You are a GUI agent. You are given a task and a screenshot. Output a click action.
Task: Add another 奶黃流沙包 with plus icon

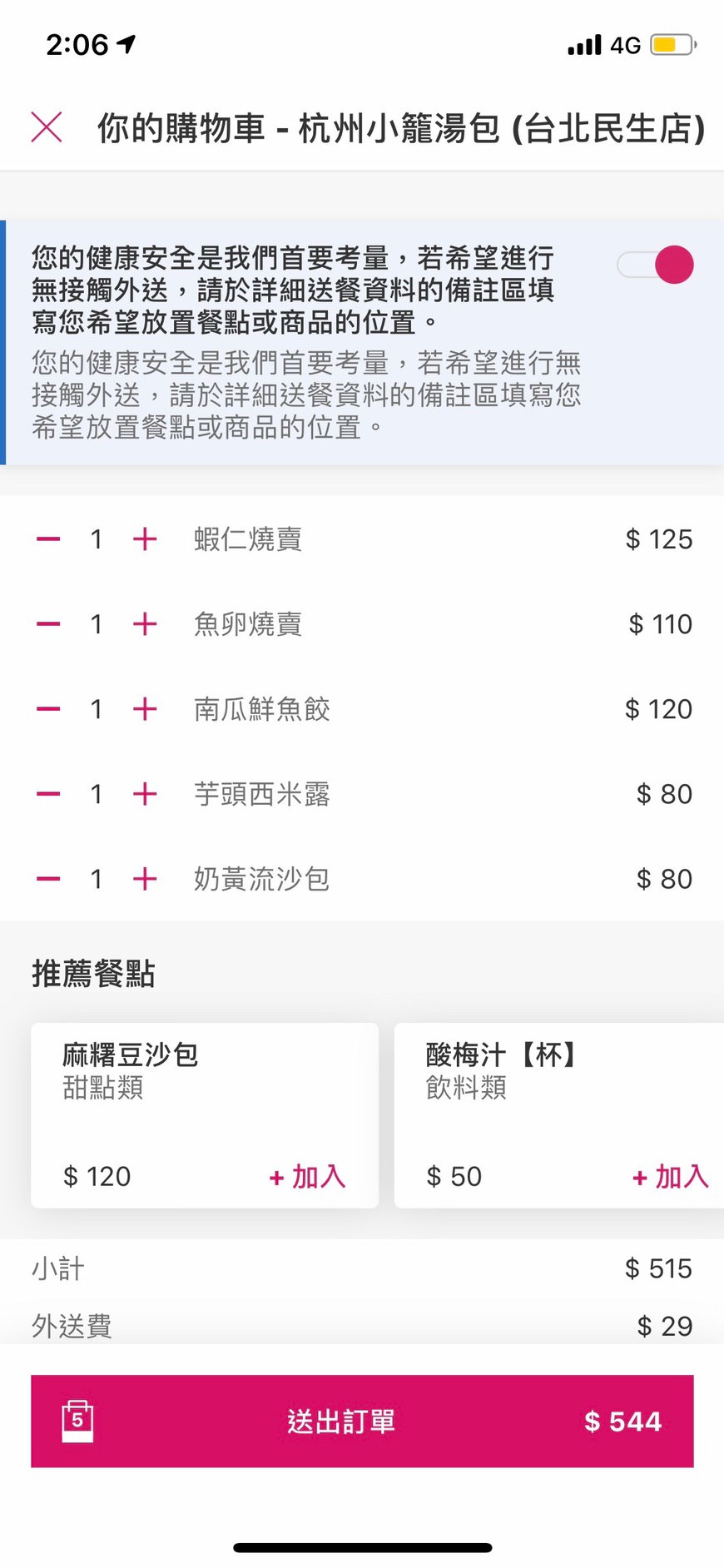(x=145, y=879)
